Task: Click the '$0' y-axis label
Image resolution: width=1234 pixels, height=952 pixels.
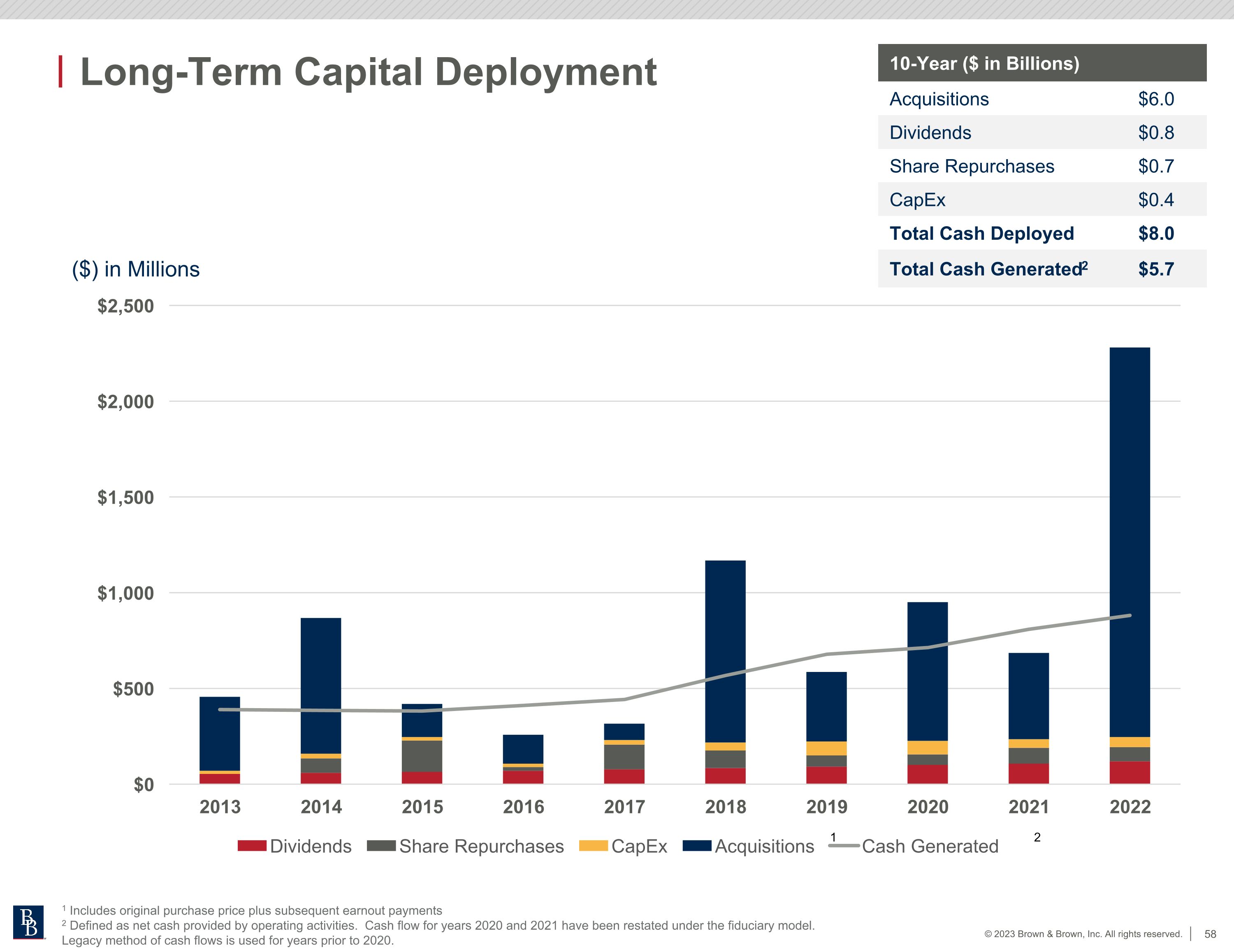Action: (x=144, y=785)
